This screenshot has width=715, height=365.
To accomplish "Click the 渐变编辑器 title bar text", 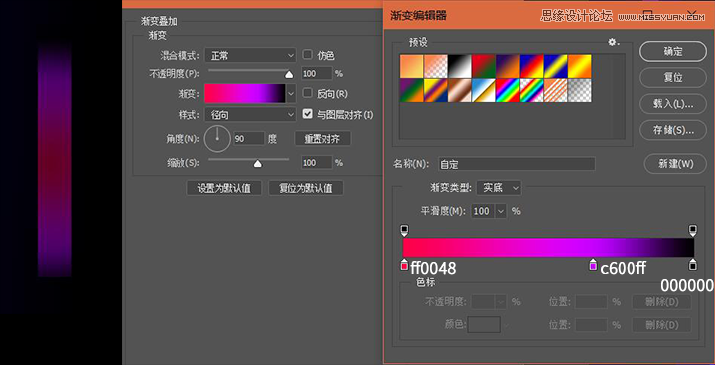I will tap(418, 16).
